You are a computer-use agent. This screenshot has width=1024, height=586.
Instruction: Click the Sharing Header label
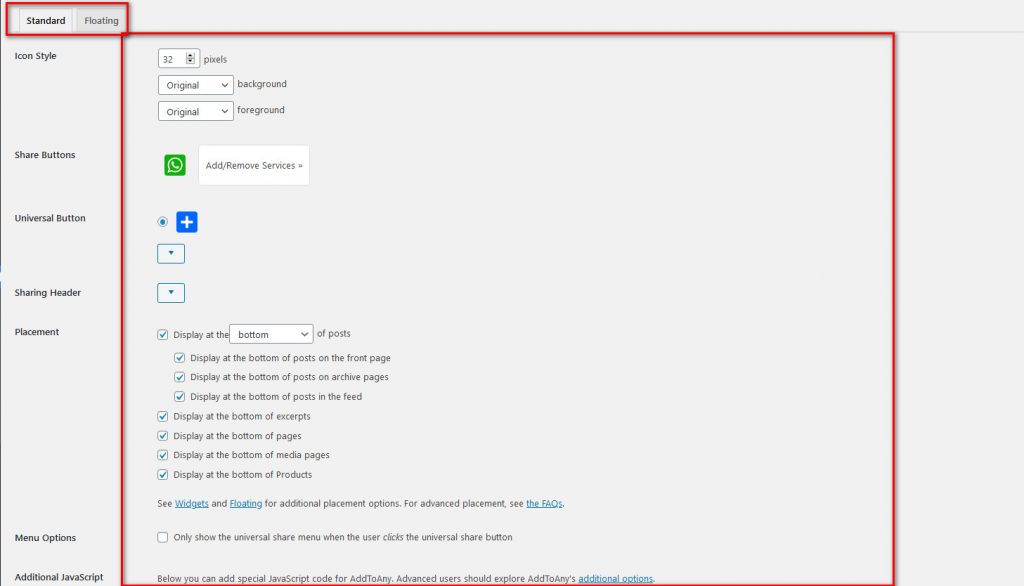(x=48, y=293)
